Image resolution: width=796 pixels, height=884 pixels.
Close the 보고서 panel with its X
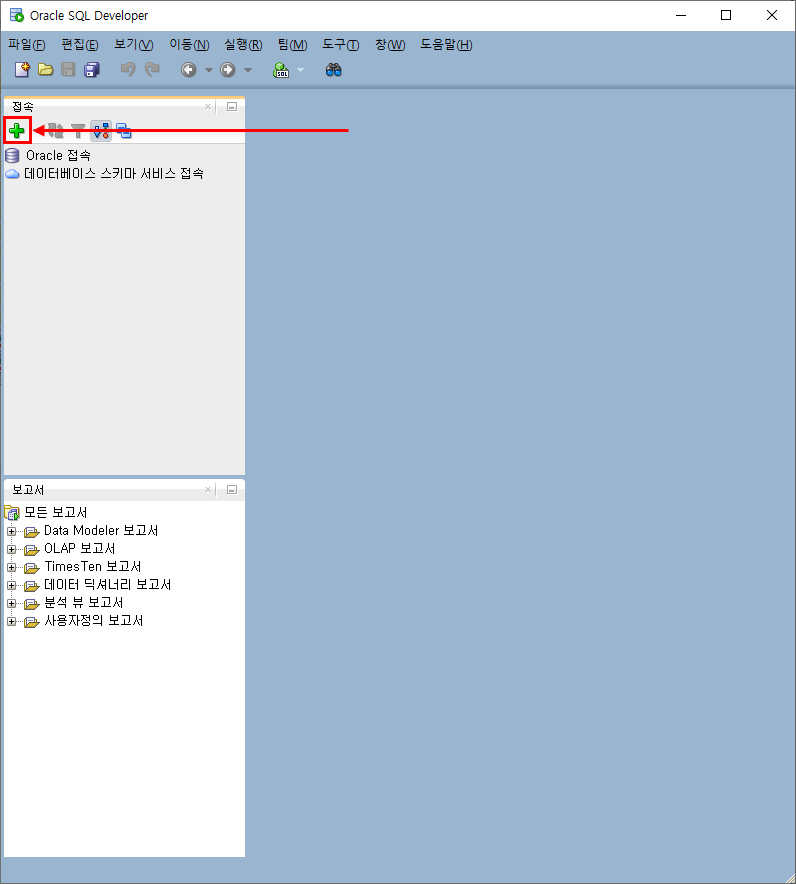[208, 490]
